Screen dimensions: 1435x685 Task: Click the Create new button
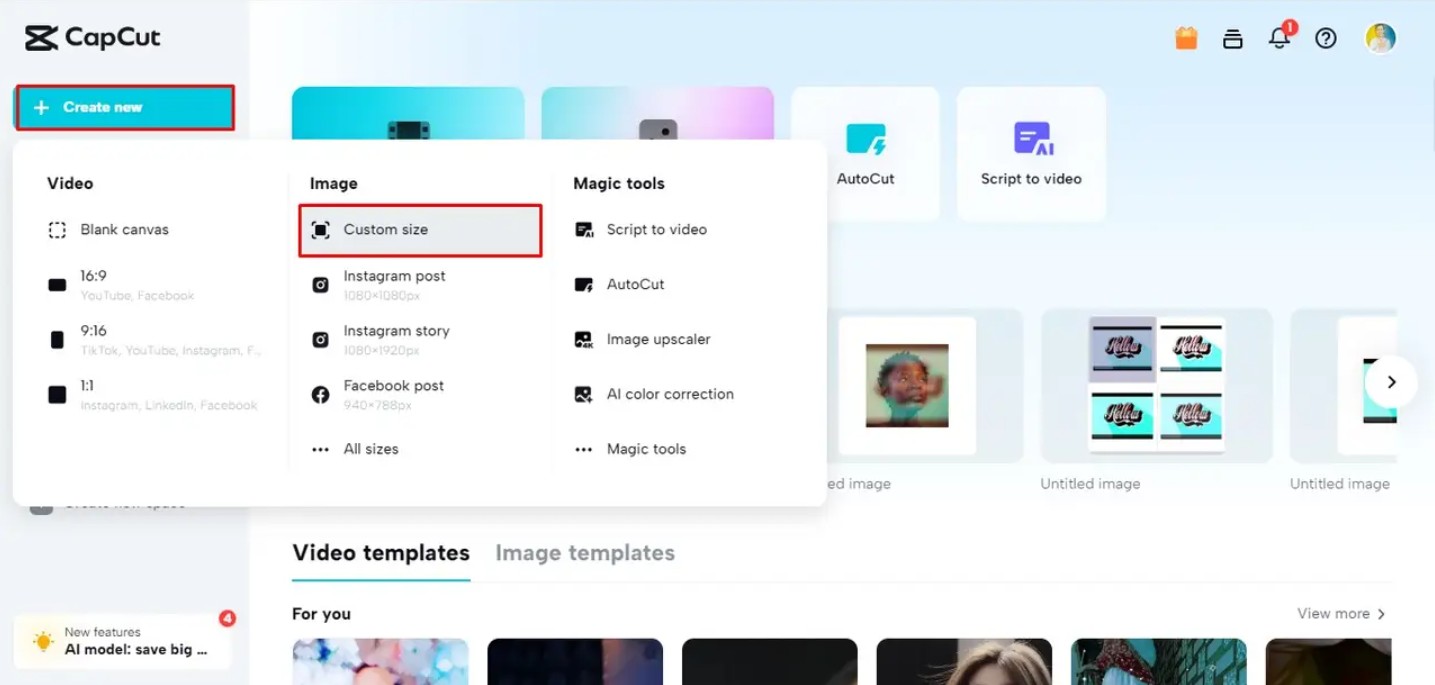124,107
